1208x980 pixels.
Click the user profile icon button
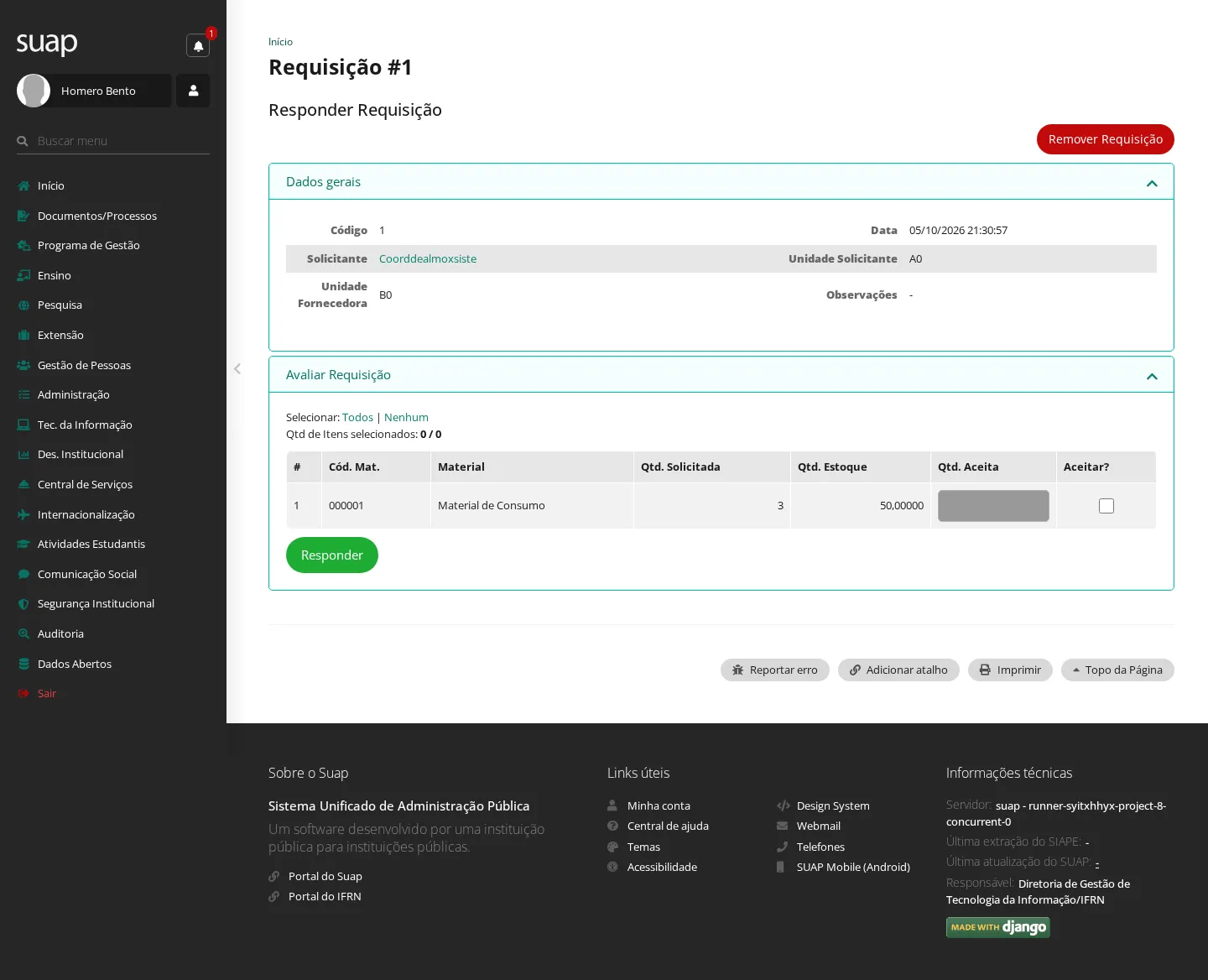click(193, 91)
